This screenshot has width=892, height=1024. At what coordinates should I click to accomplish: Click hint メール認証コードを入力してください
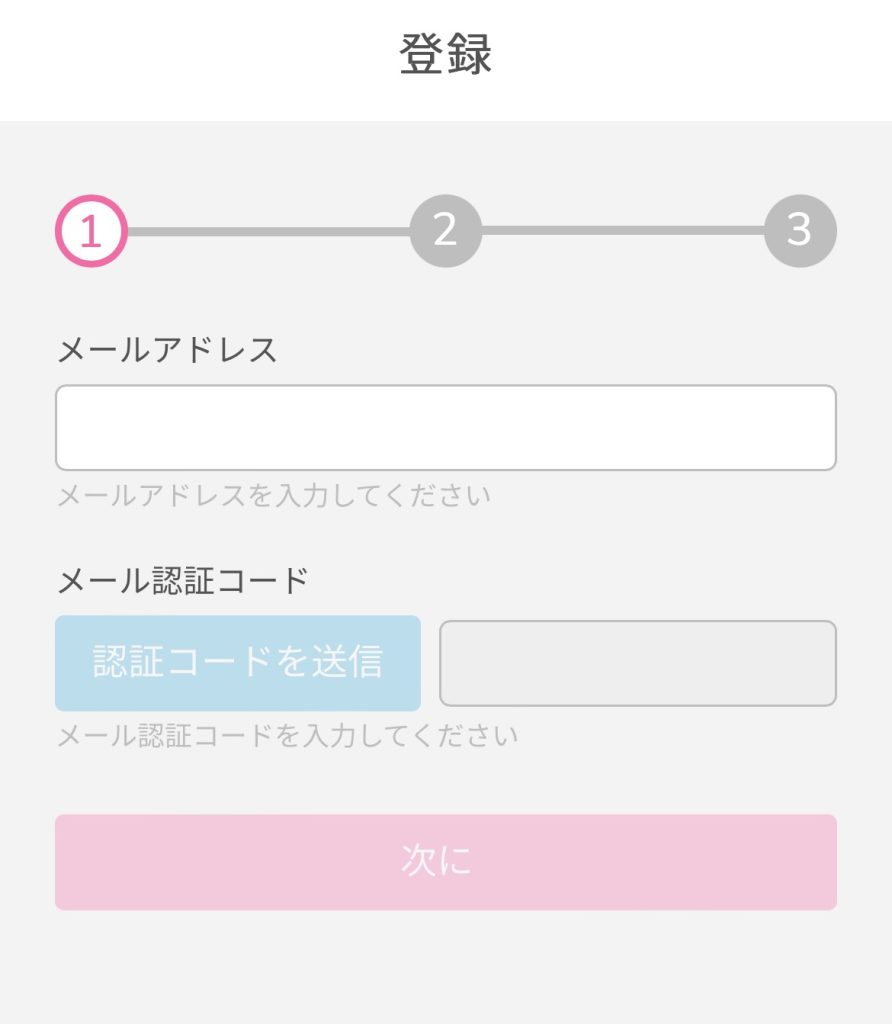pos(288,736)
